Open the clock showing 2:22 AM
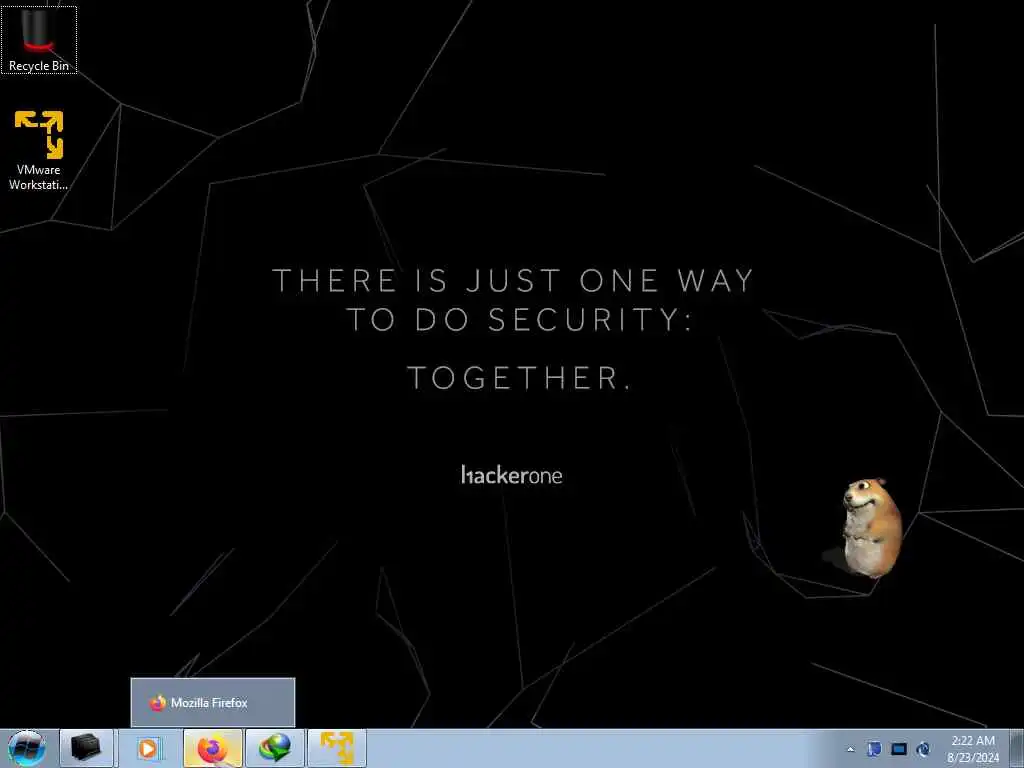This screenshot has height=768, width=1024. point(972,749)
